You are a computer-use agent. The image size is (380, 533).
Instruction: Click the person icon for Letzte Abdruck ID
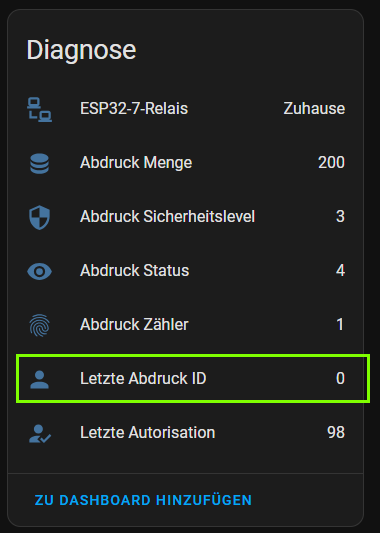[x=39, y=379]
